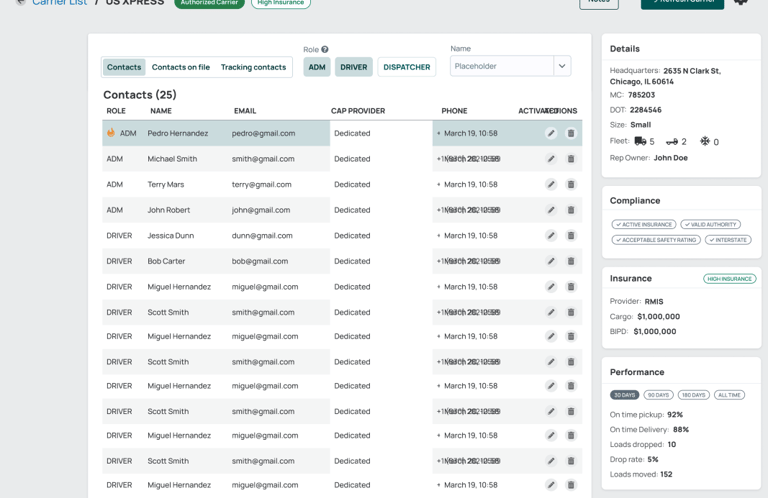Select the 30 DAYS performance range

pyautogui.click(x=624, y=395)
